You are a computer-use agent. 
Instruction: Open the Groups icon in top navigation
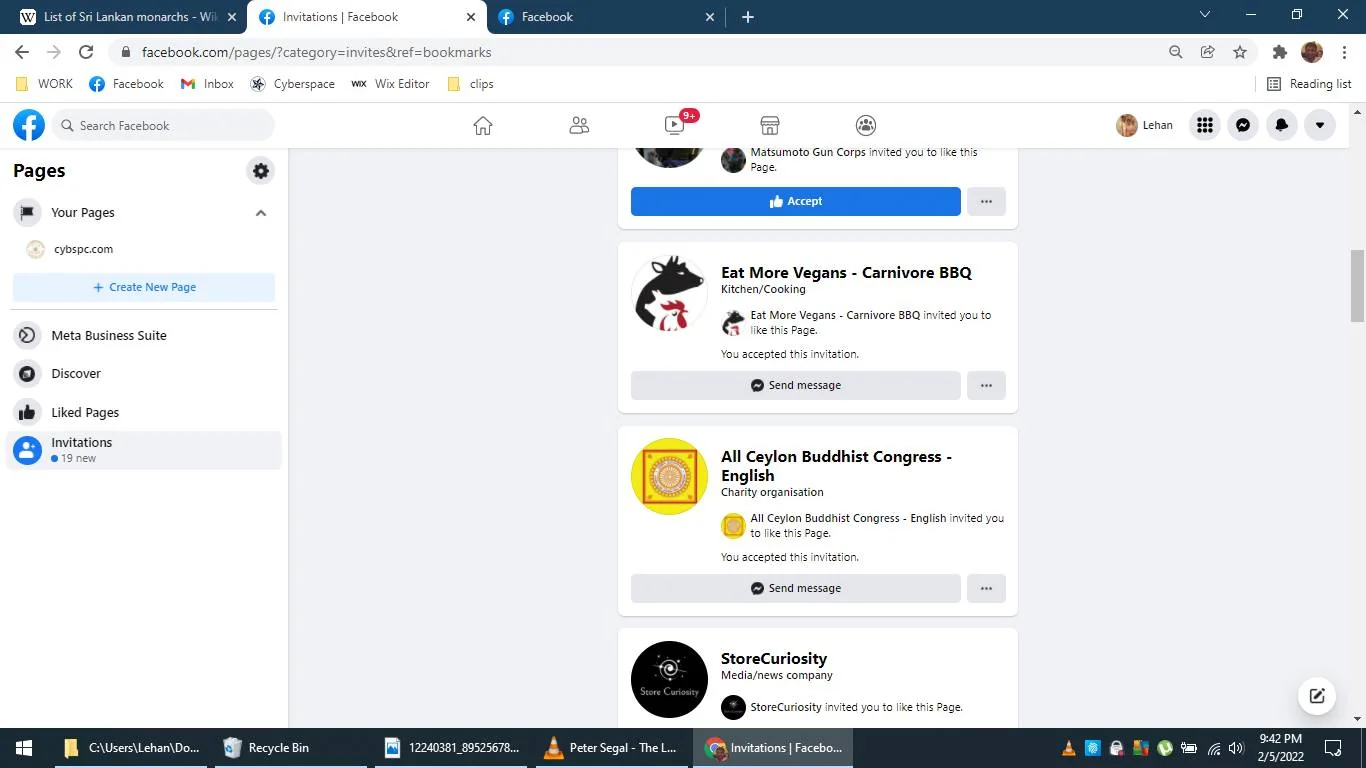(x=866, y=125)
